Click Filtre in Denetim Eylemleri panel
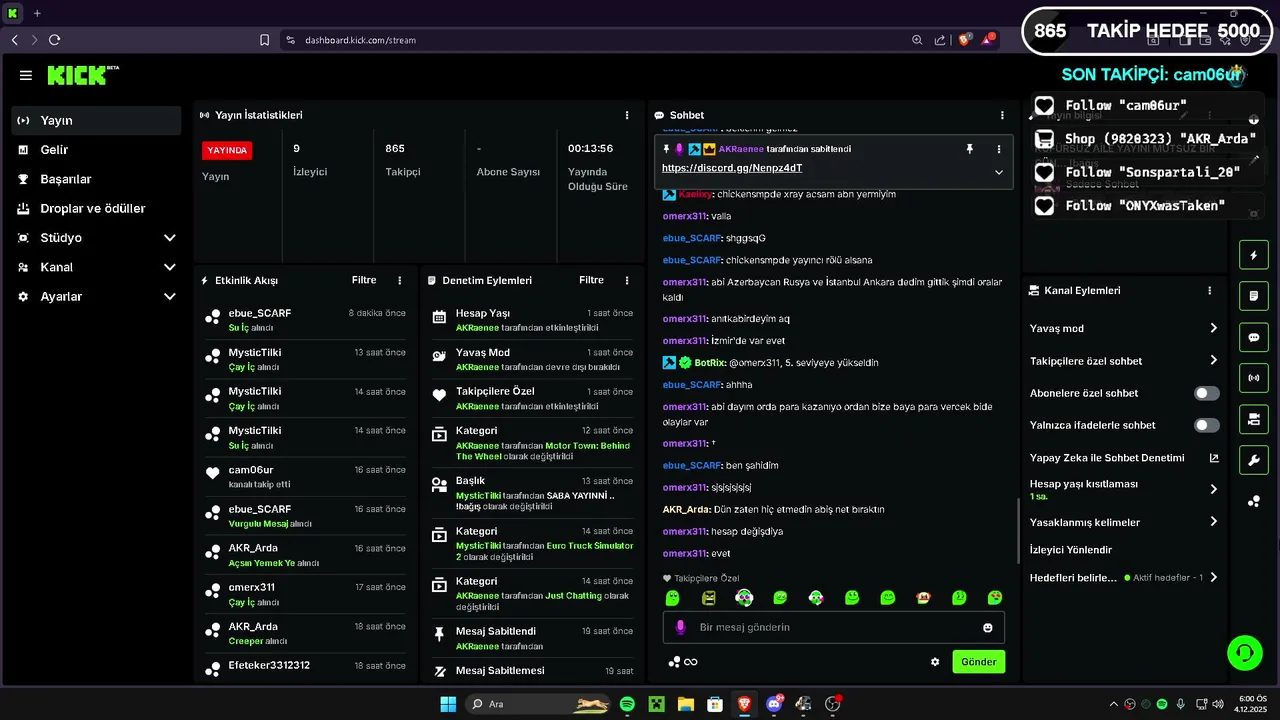 591,280
